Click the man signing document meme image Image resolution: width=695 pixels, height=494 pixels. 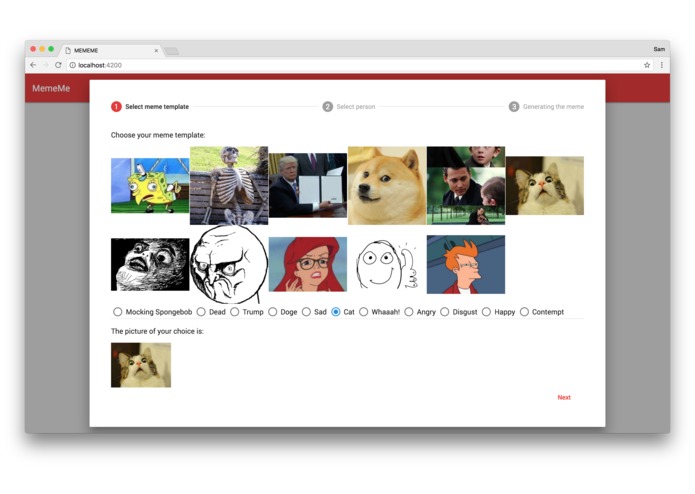308,186
